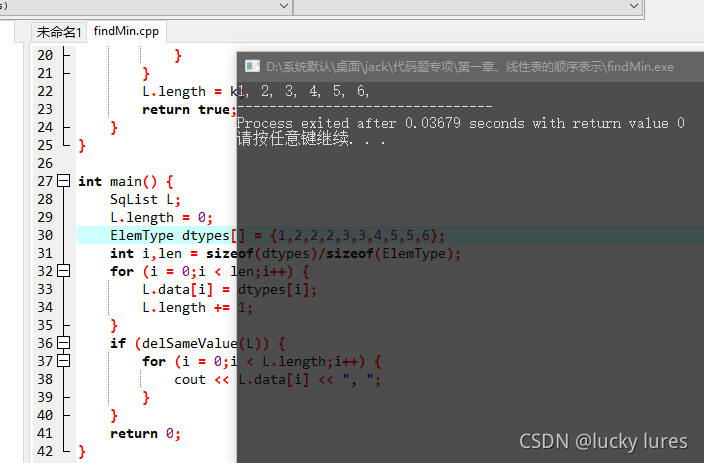The width and height of the screenshot is (704, 463).
Task: Open the left class dropdown at the top
Action: point(284,6)
